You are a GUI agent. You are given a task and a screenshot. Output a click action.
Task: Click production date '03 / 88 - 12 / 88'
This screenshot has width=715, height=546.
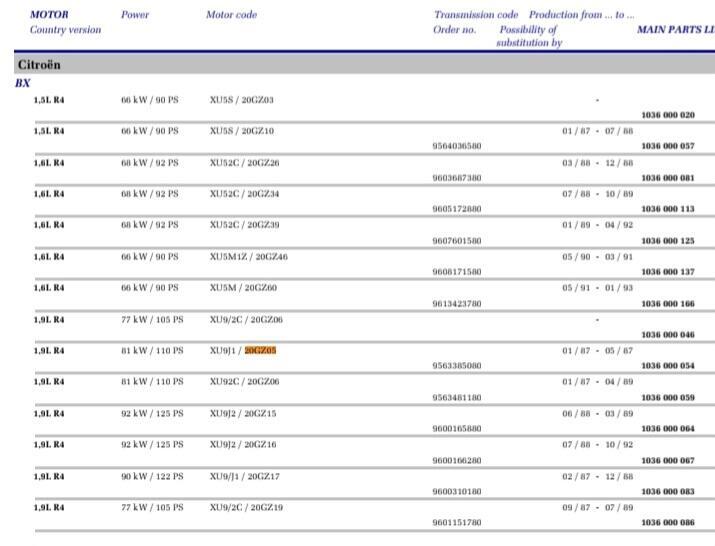click(598, 163)
